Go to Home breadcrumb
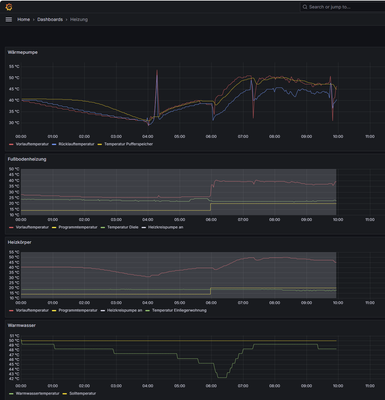Image resolution: width=385 pixels, height=400 pixels. (23, 20)
